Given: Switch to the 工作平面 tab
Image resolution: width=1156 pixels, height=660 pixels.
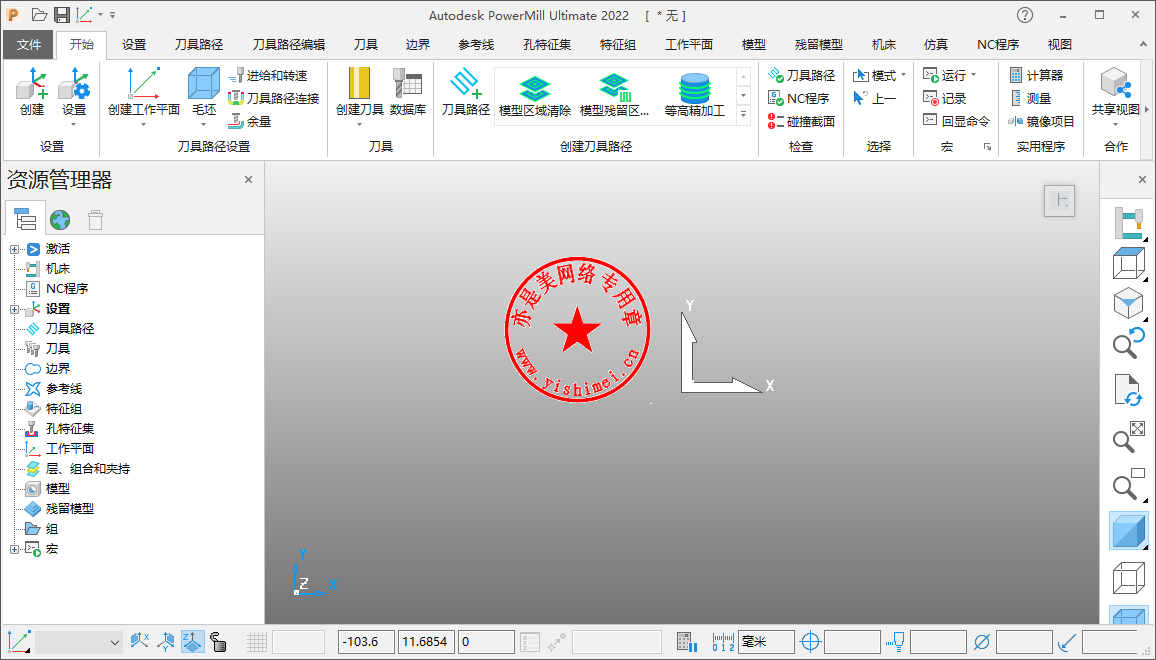Looking at the screenshot, I should point(688,44).
